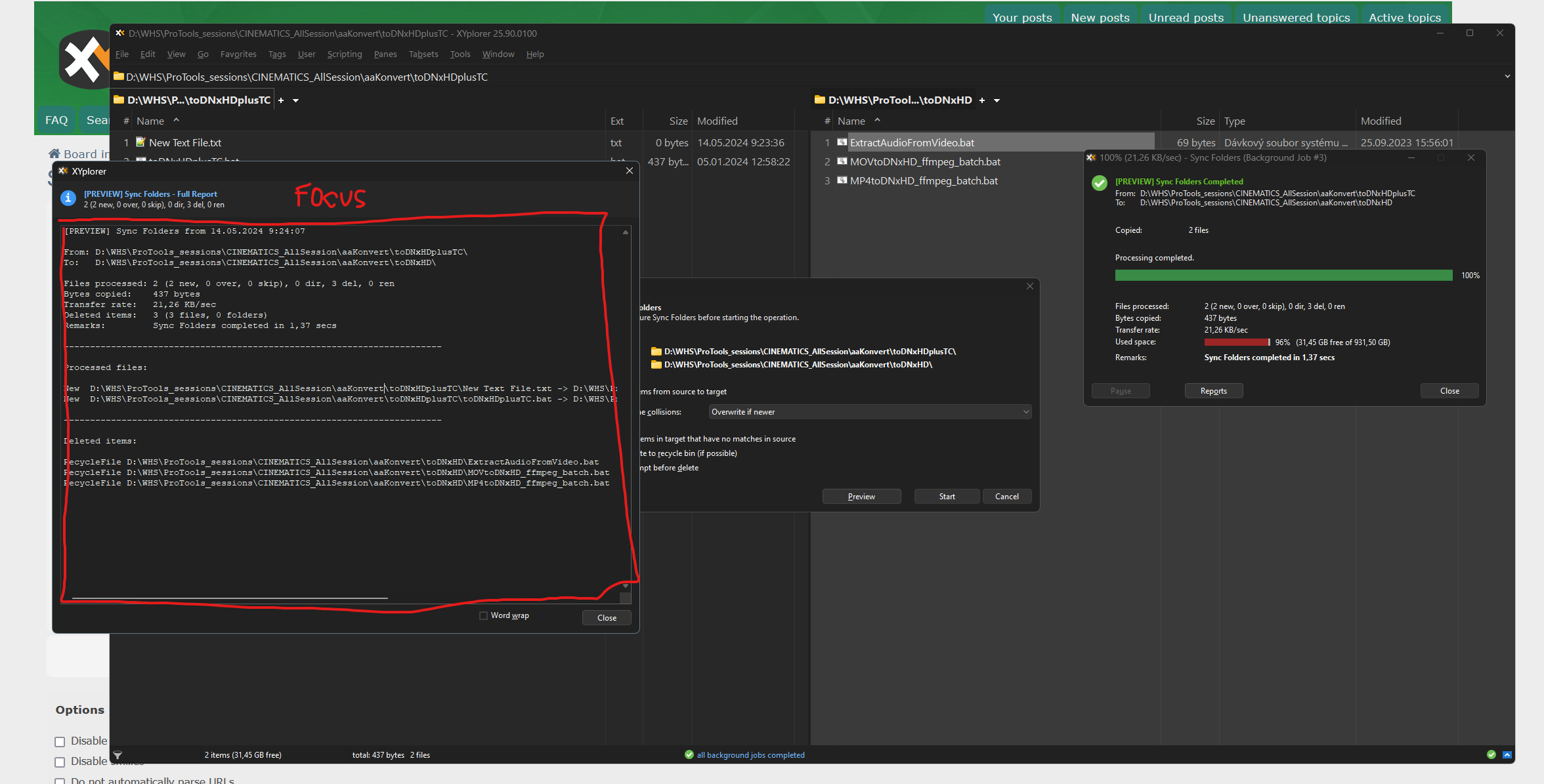This screenshot has height=784, width=1544.
Task: Click the plus icon beside toDNxHDplusTC tab
Action: pos(281,100)
